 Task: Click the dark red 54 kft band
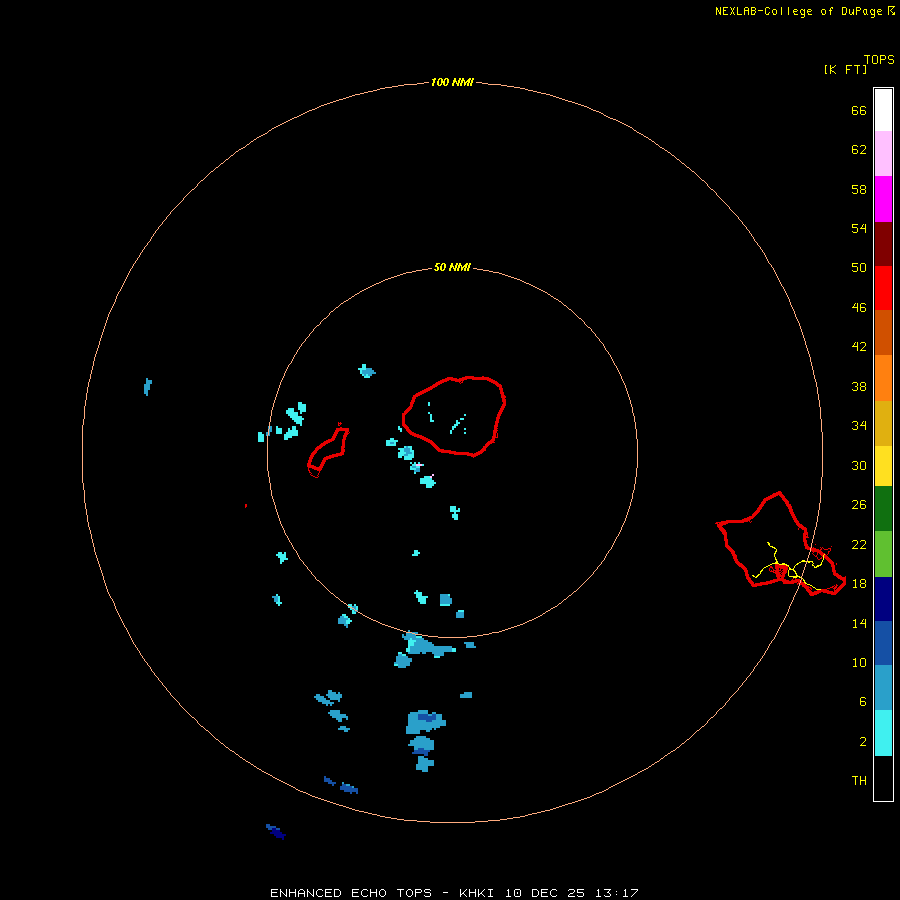(883, 243)
